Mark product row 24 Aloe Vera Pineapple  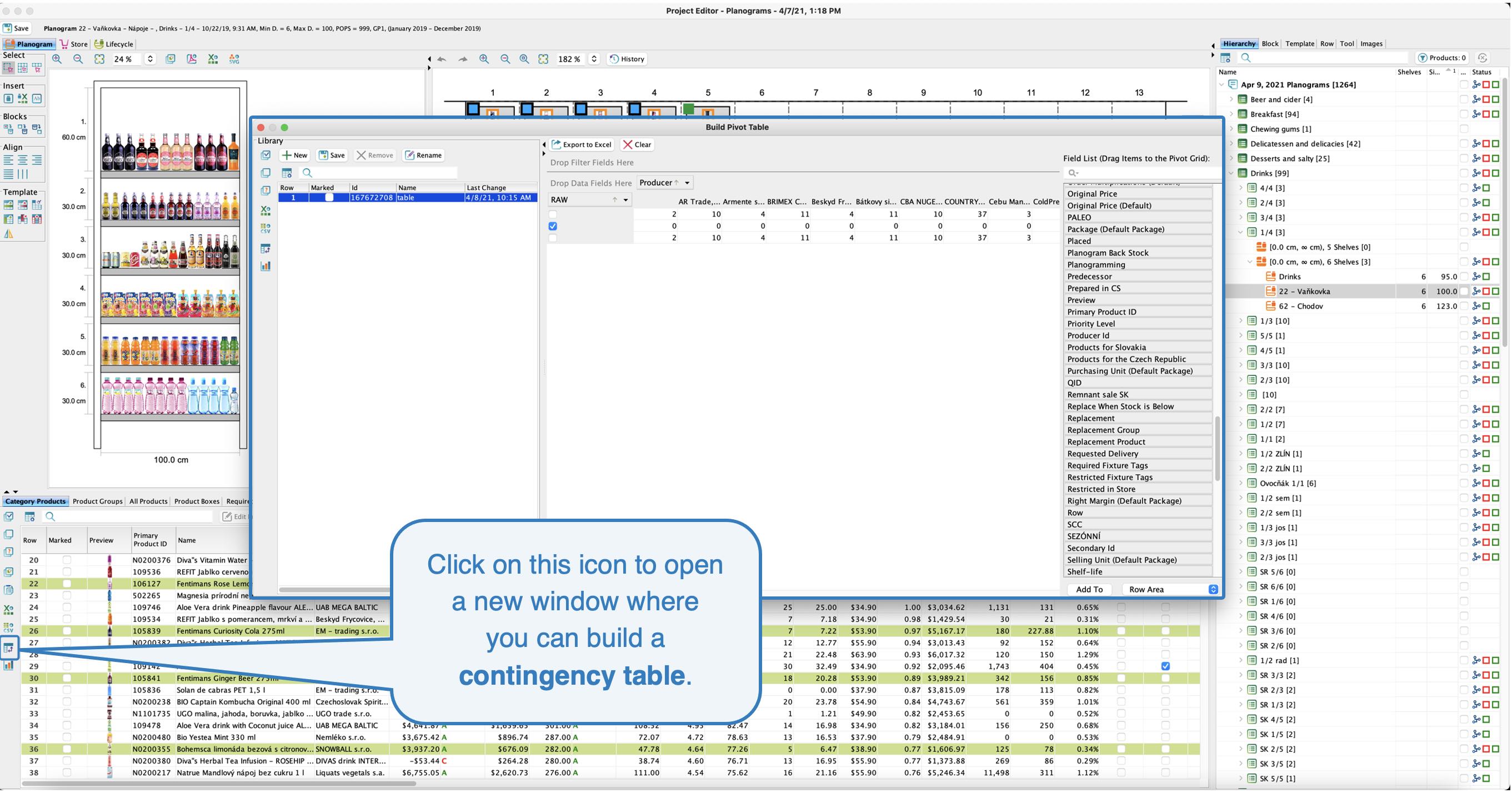pyautogui.click(x=66, y=608)
